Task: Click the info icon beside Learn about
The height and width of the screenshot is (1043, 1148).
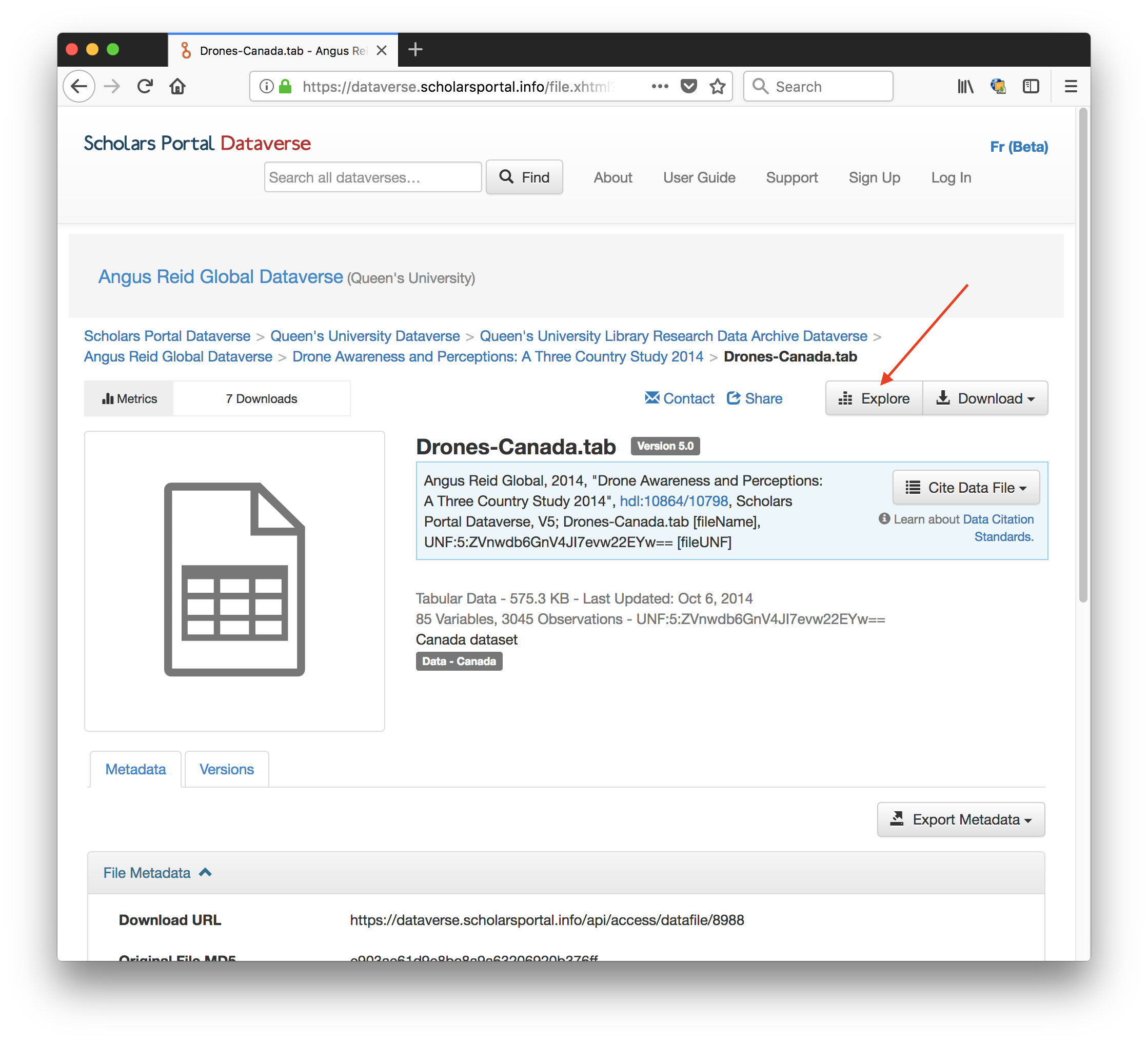Action: (x=884, y=518)
